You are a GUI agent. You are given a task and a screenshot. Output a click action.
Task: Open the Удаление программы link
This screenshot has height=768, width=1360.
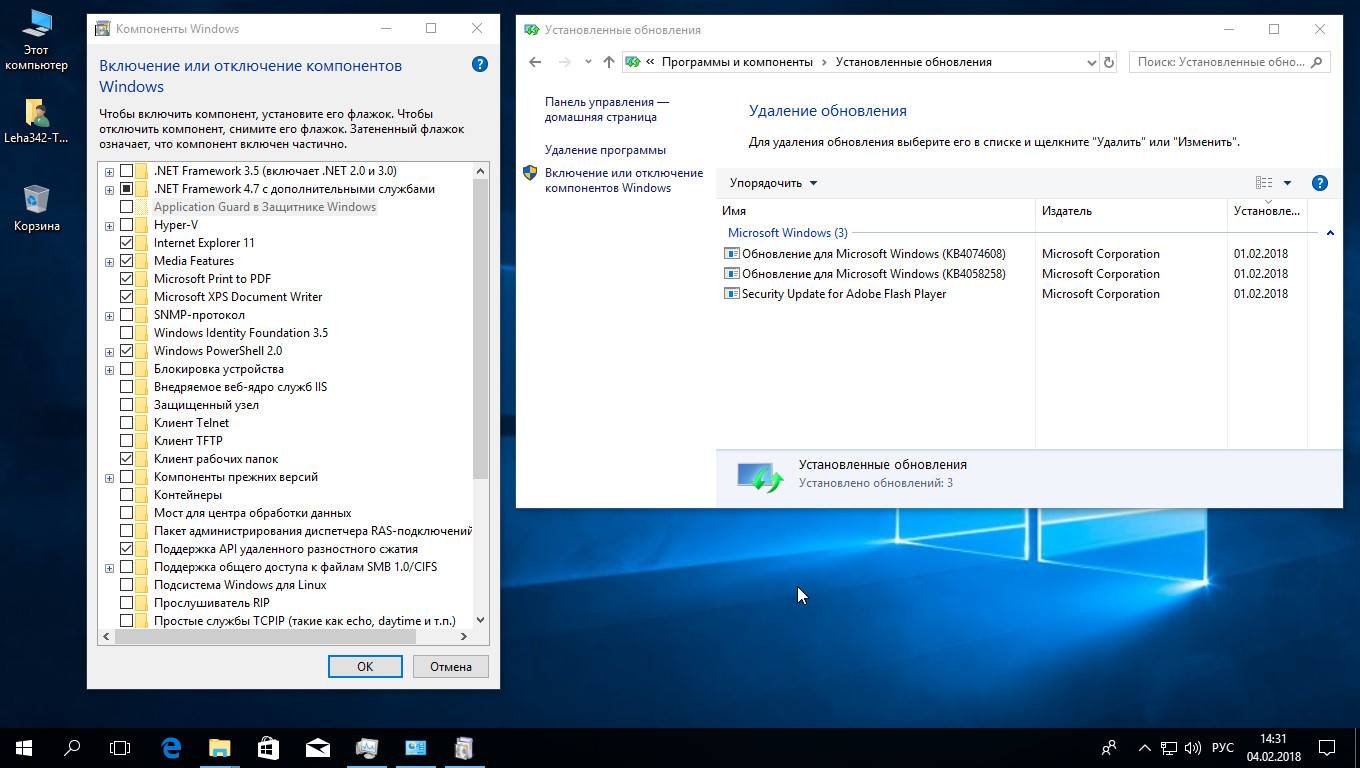click(605, 150)
